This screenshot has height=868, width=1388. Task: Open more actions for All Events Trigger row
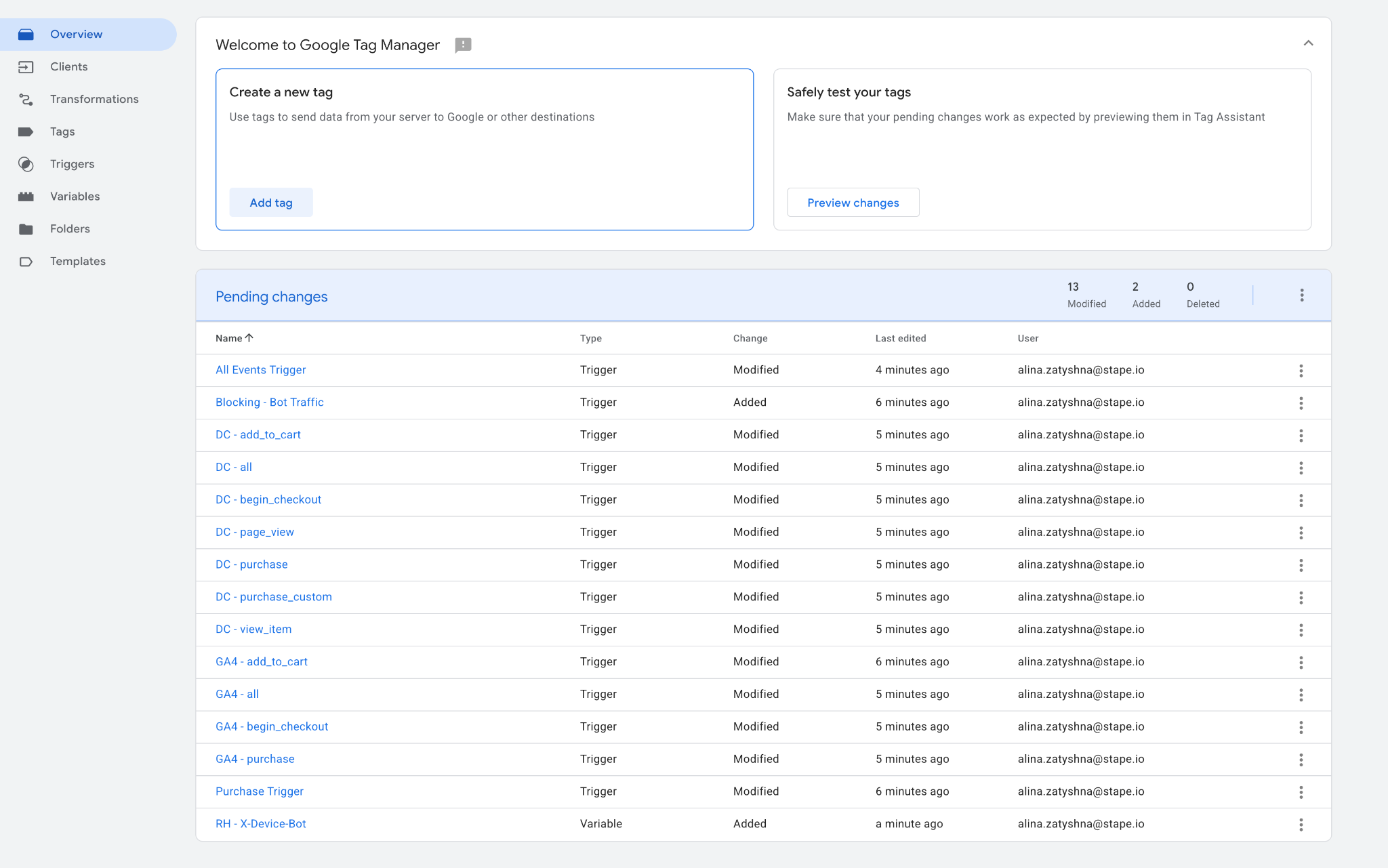click(x=1301, y=371)
